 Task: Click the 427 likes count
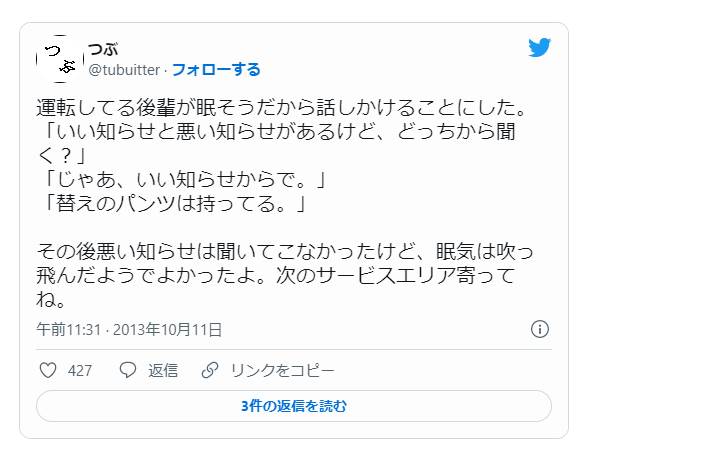point(80,370)
